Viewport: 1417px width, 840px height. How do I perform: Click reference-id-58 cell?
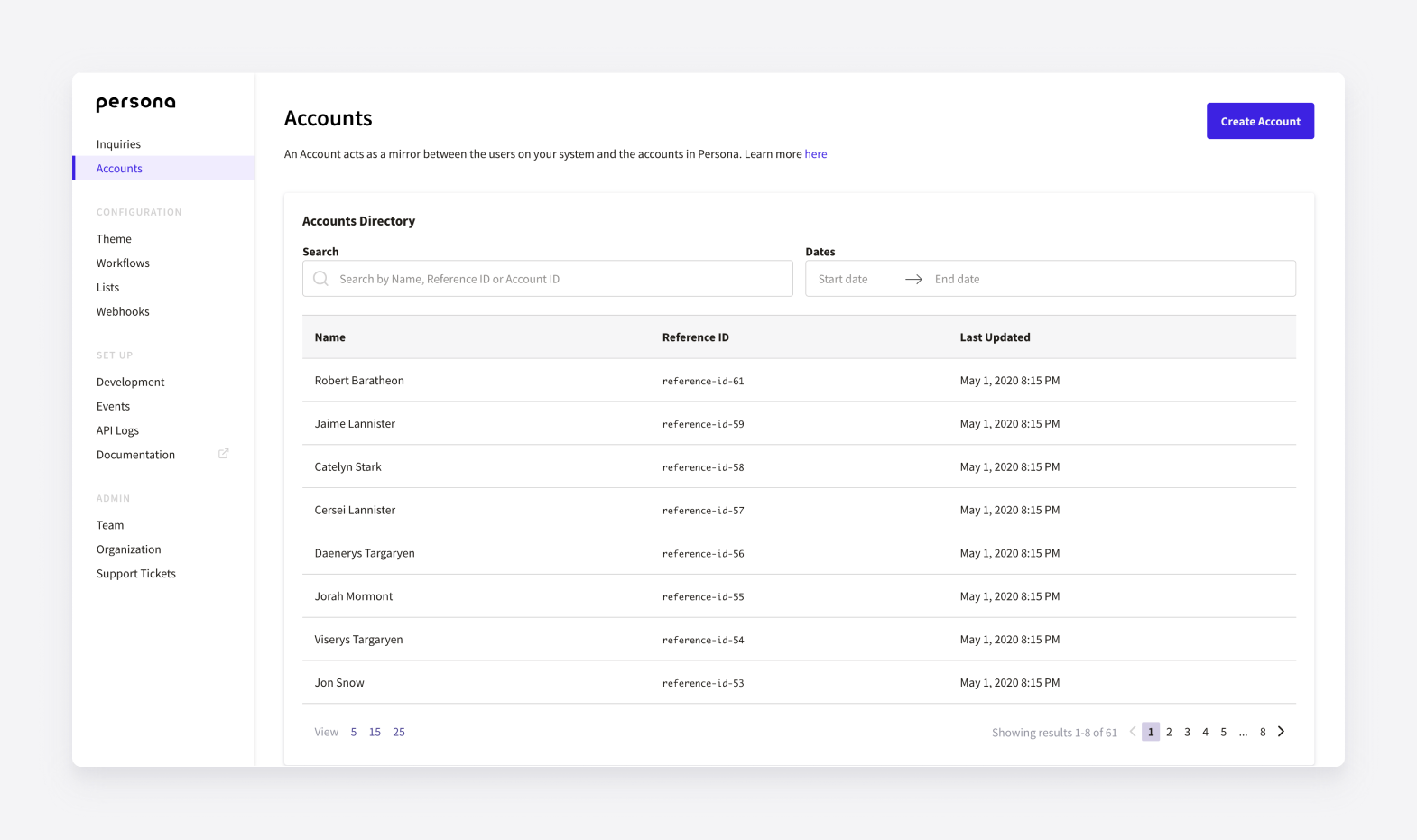703,468
